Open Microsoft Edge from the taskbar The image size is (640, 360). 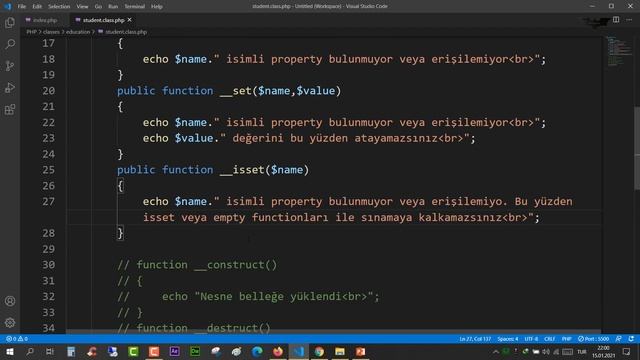(x=257, y=351)
